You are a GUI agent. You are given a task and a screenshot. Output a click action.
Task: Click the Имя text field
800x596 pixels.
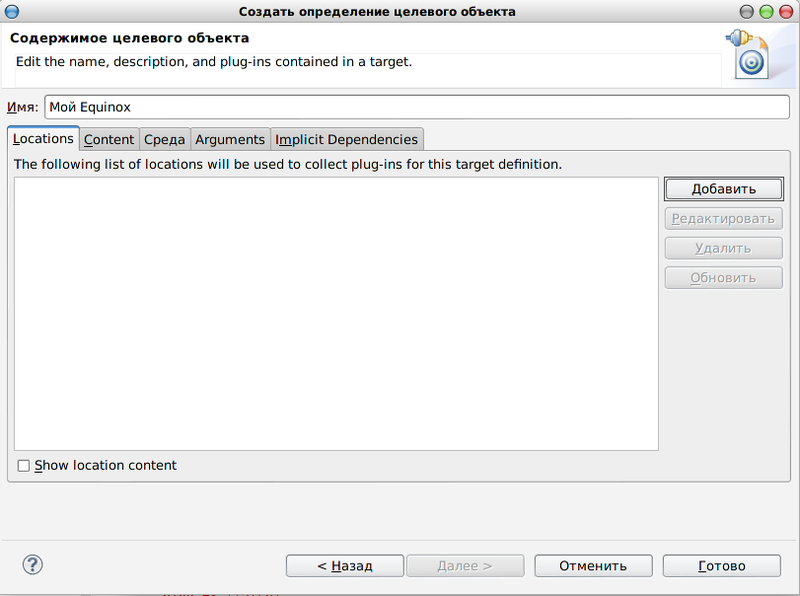(x=417, y=107)
